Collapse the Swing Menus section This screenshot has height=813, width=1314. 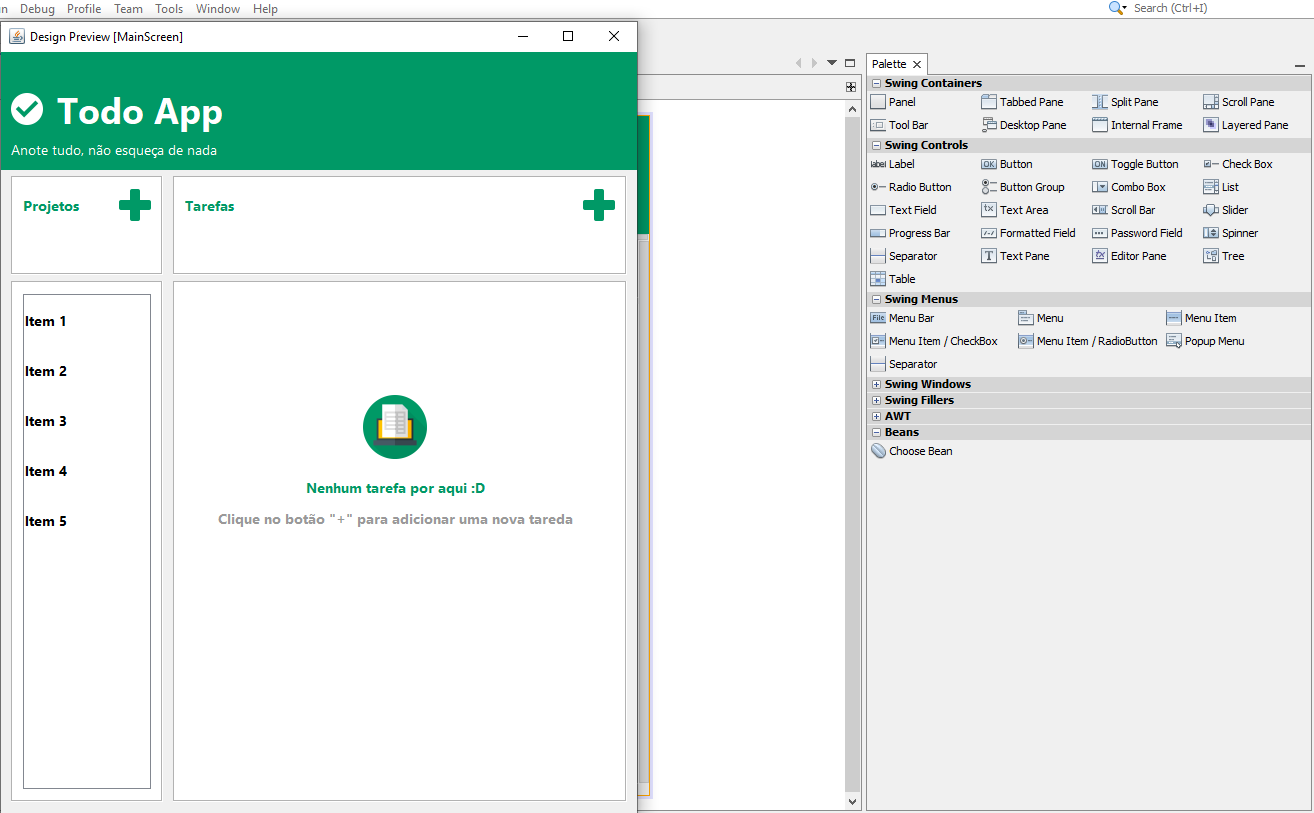pos(876,299)
